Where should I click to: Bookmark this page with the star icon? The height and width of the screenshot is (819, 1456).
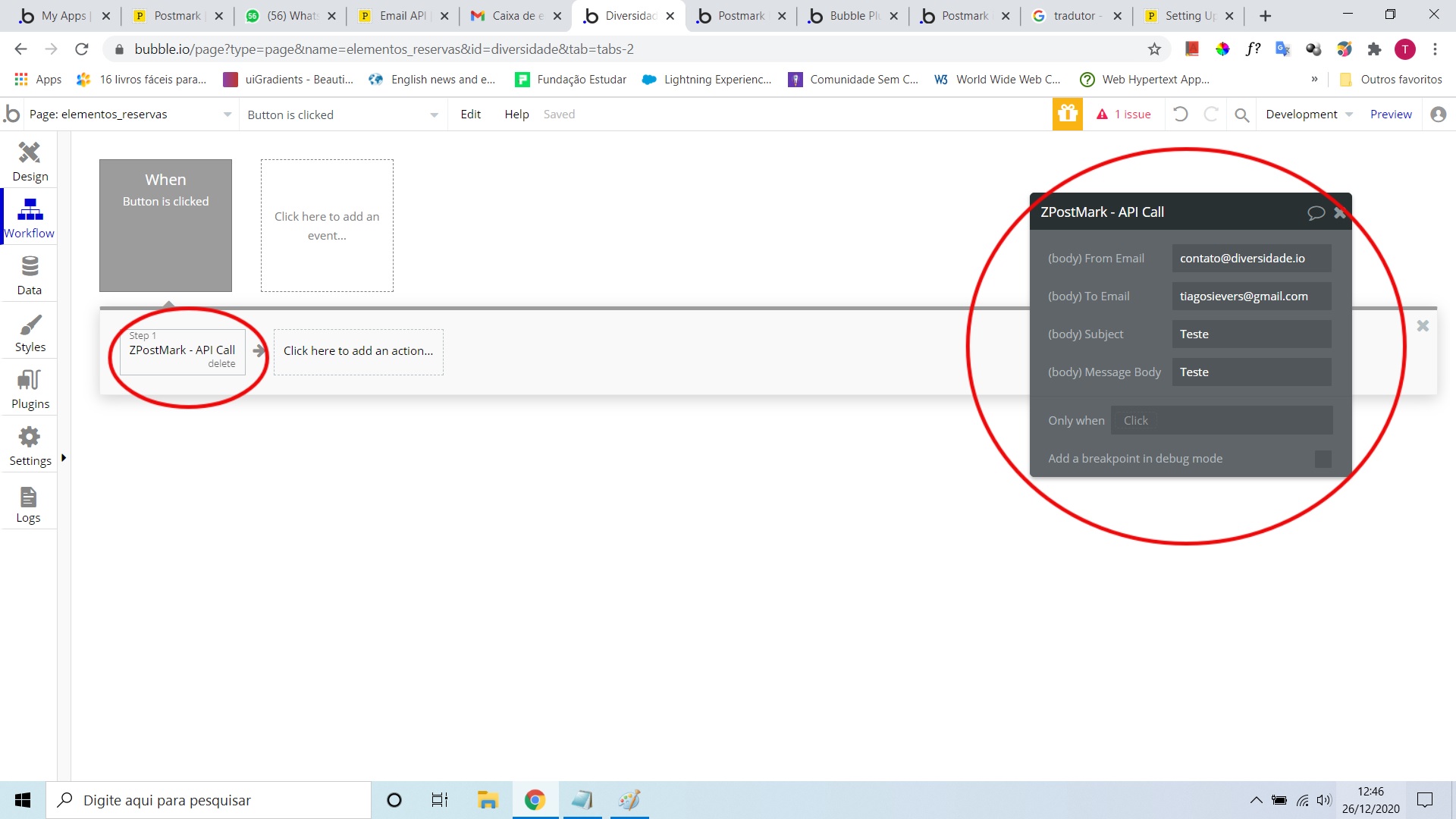(1154, 49)
